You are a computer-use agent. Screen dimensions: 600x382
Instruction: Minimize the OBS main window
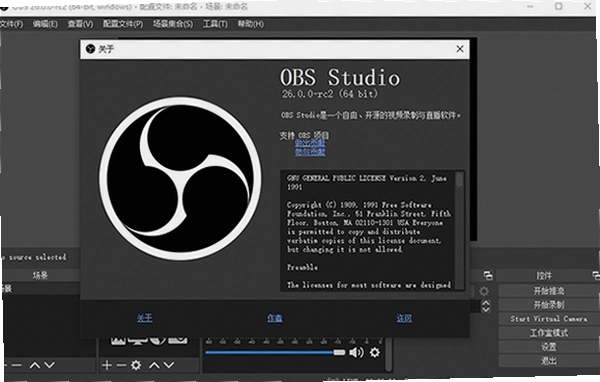(x=530, y=6)
